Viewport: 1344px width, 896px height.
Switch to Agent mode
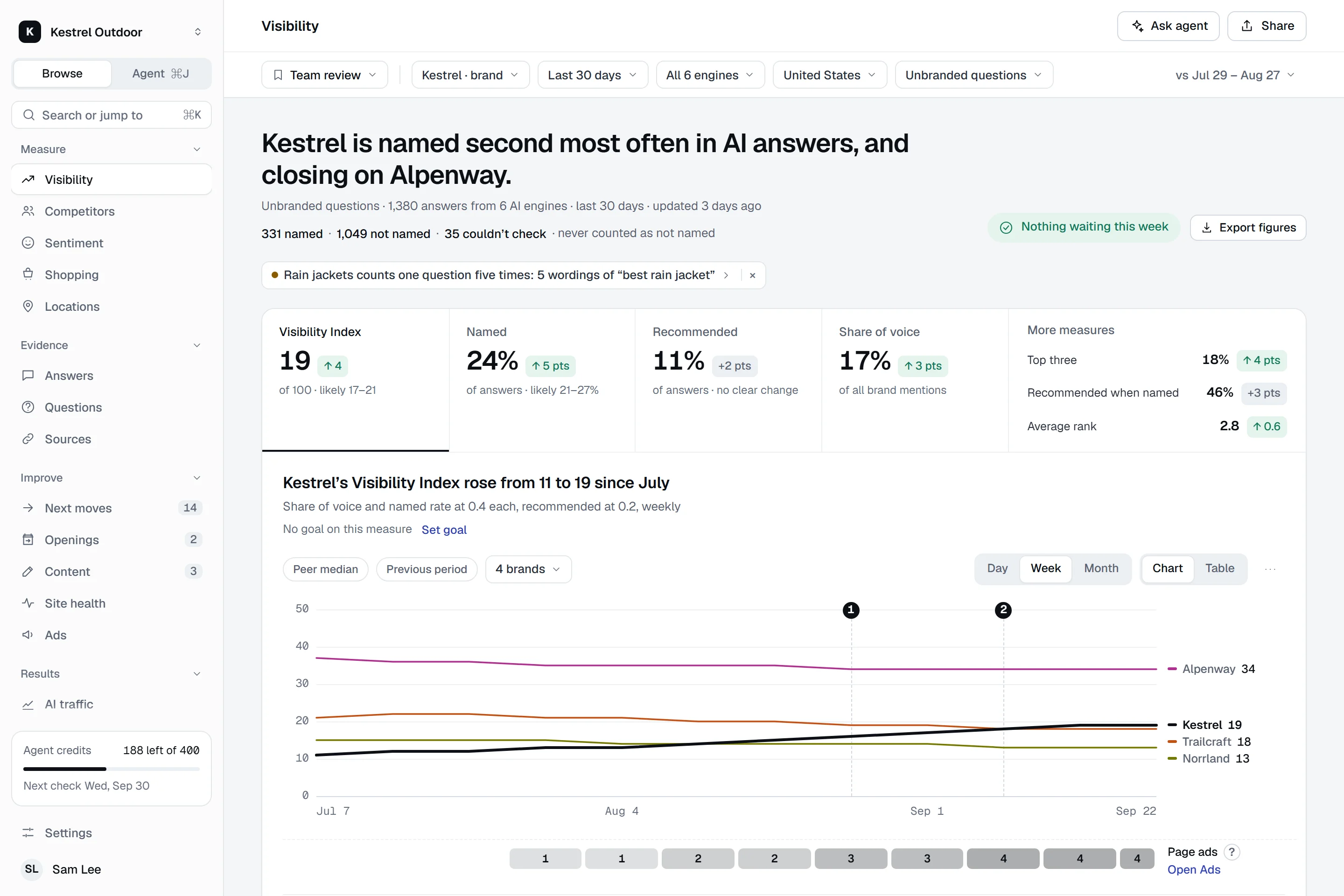coord(161,74)
